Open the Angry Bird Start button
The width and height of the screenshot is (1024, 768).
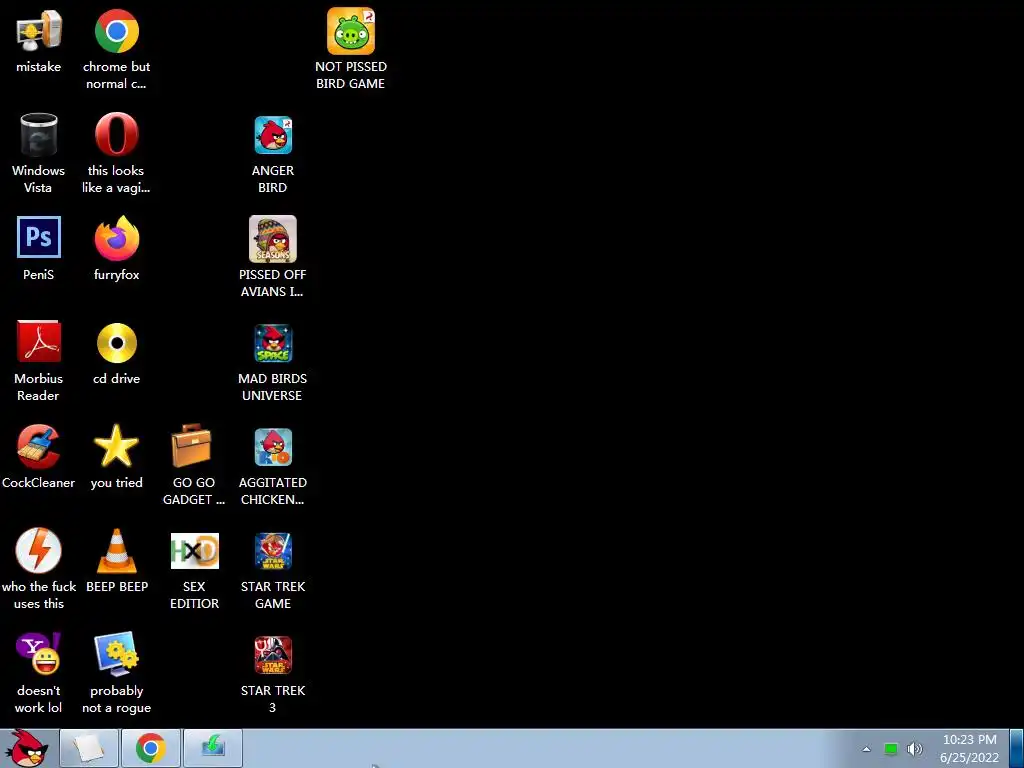[26, 748]
